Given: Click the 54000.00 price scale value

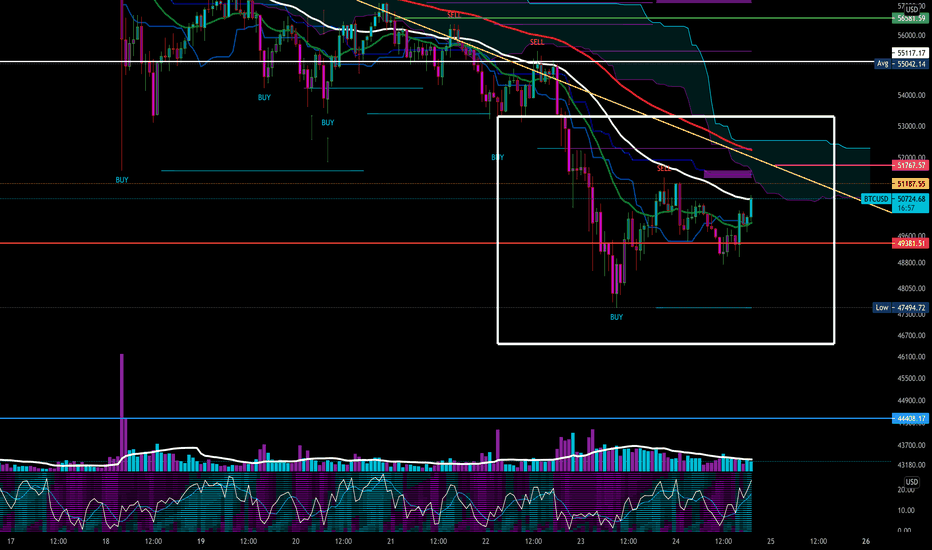Looking at the screenshot, I should pos(912,95).
